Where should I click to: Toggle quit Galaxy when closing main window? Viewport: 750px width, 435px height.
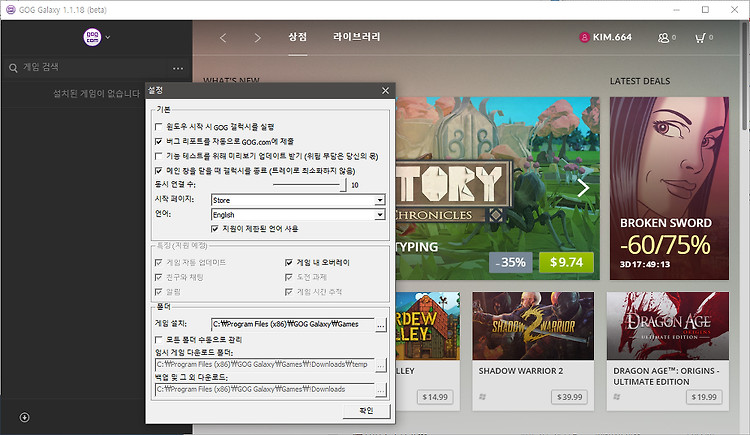(x=159, y=171)
